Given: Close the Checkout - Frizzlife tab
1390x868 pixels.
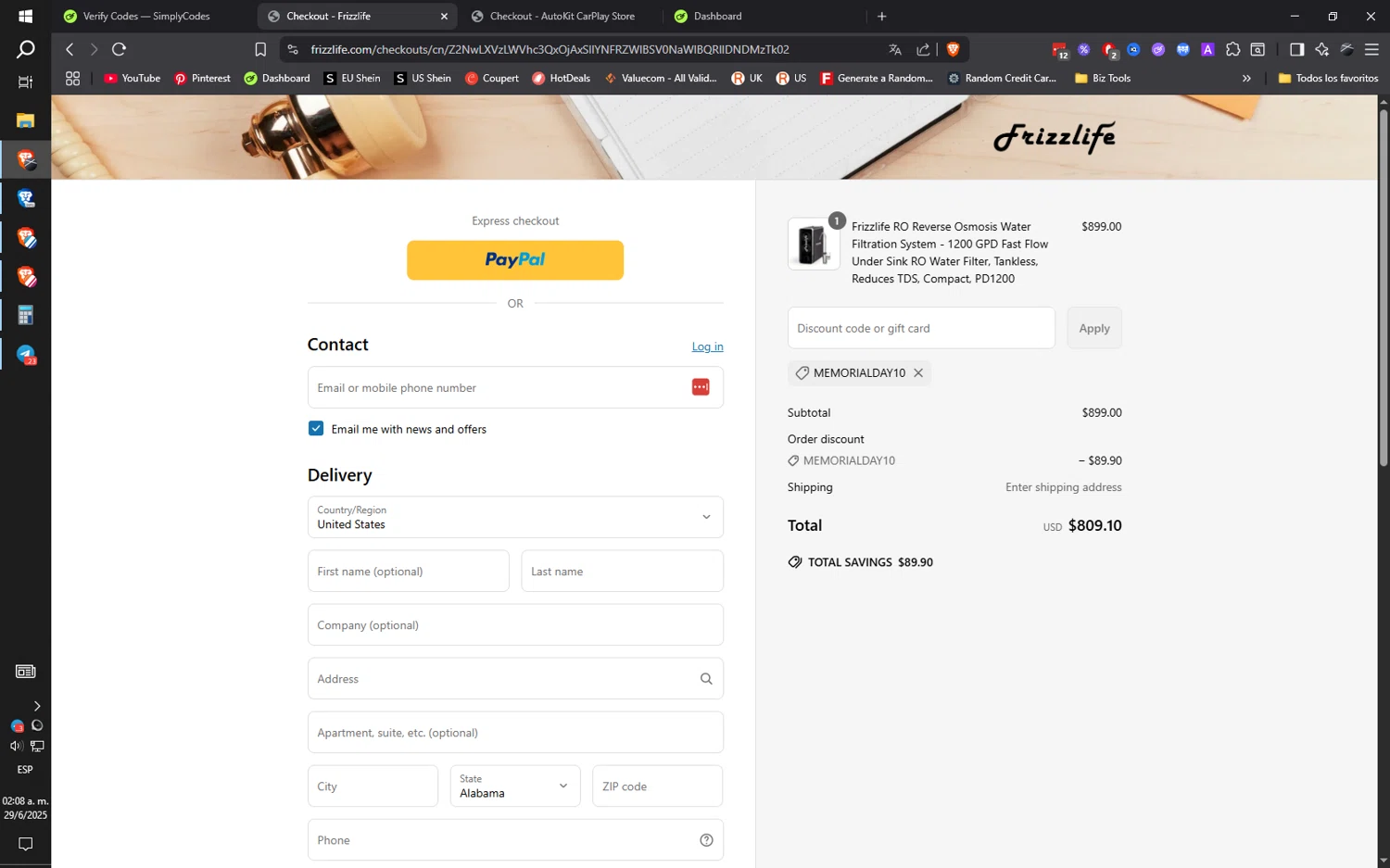Looking at the screenshot, I should [x=444, y=16].
